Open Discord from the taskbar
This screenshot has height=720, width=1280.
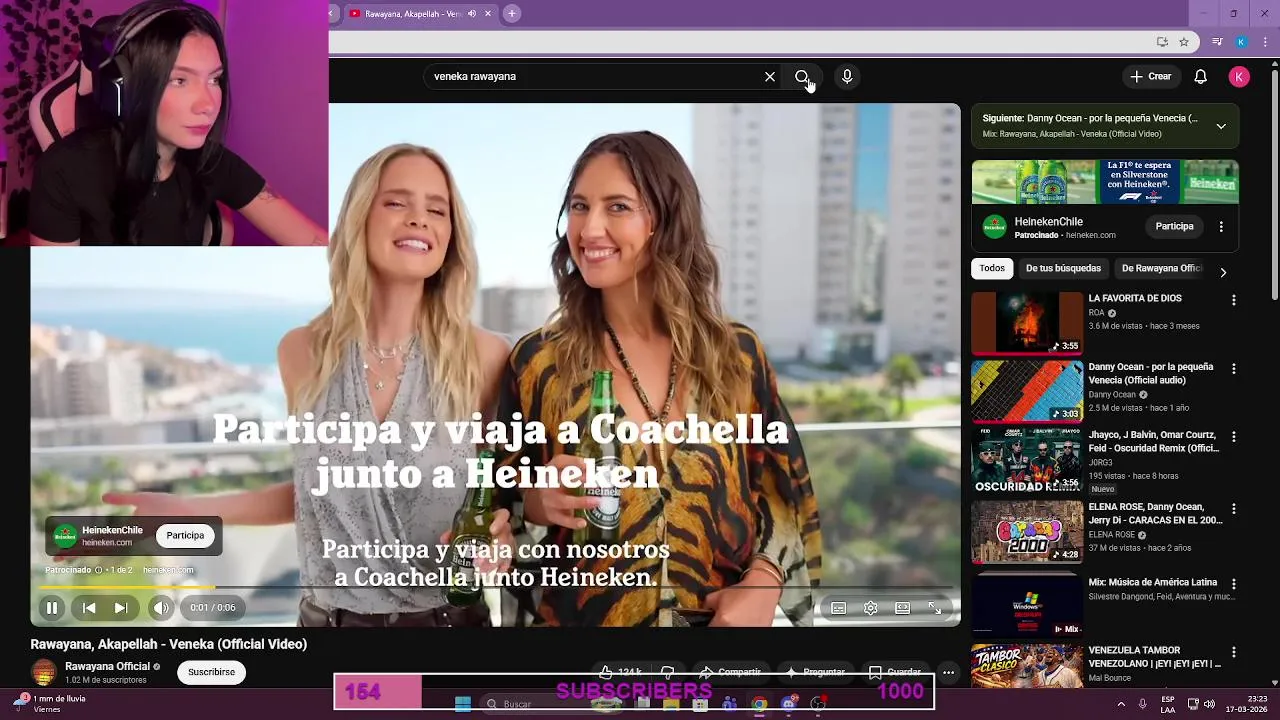click(x=789, y=704)
